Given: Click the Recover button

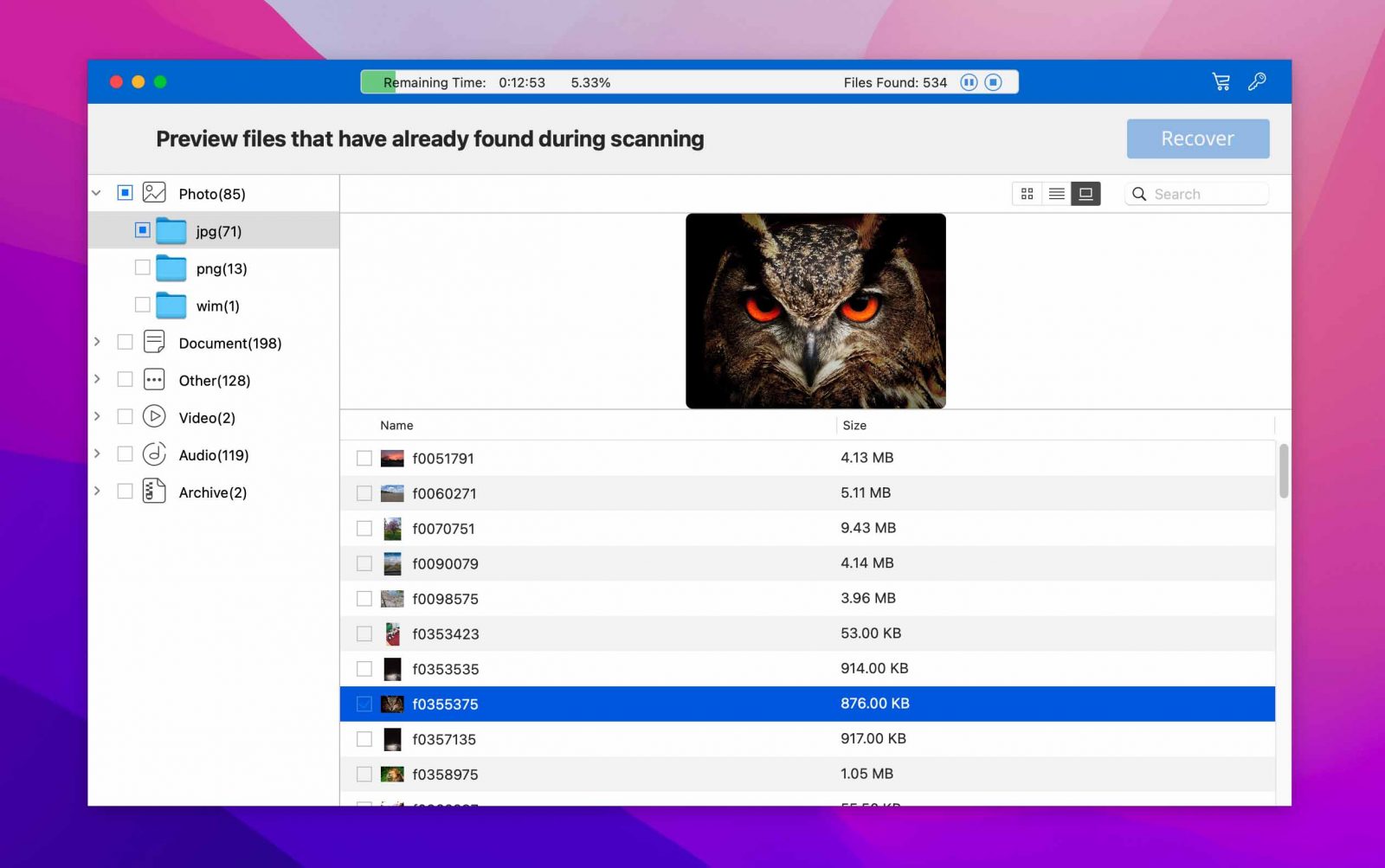Looking at the screenshot, I should click(1197, 138).
